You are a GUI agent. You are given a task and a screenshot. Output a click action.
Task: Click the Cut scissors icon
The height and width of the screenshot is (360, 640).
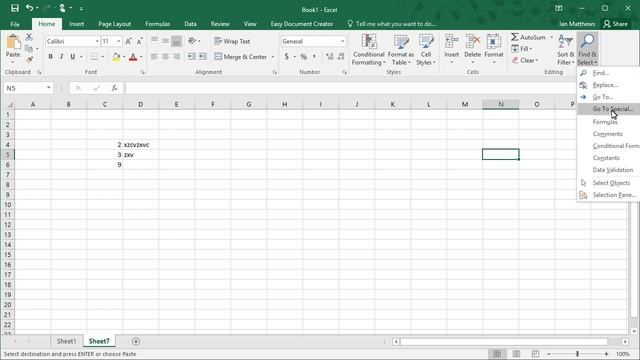pyautogui.click(x=29, y=37)
